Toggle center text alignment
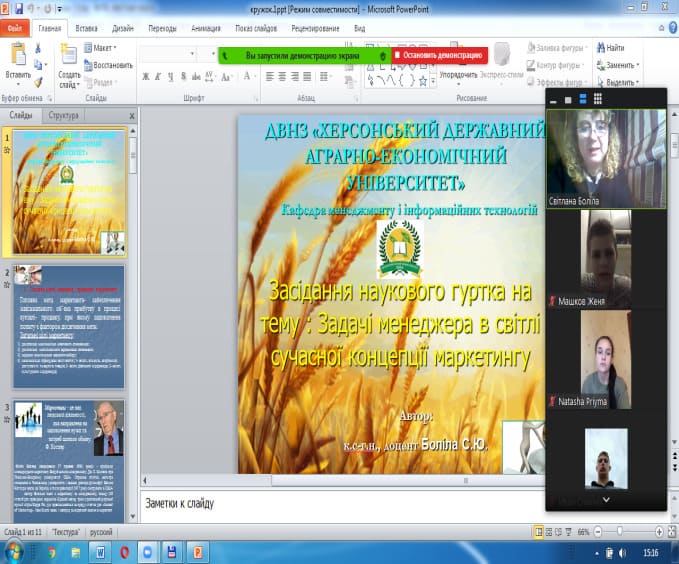This screenshot has width=679, height=564. click(282, 77)
